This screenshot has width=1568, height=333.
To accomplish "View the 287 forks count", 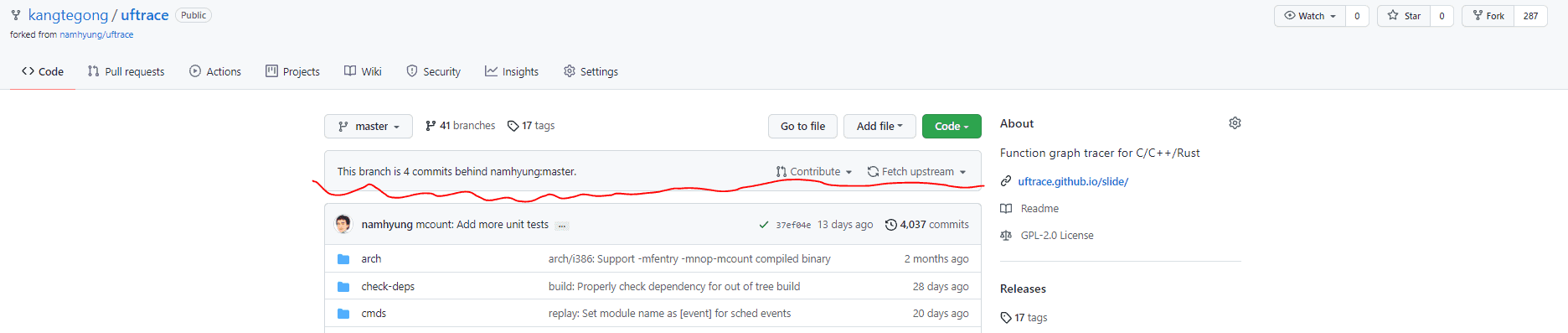I will pyautogui.click(x=1530, y=16).
